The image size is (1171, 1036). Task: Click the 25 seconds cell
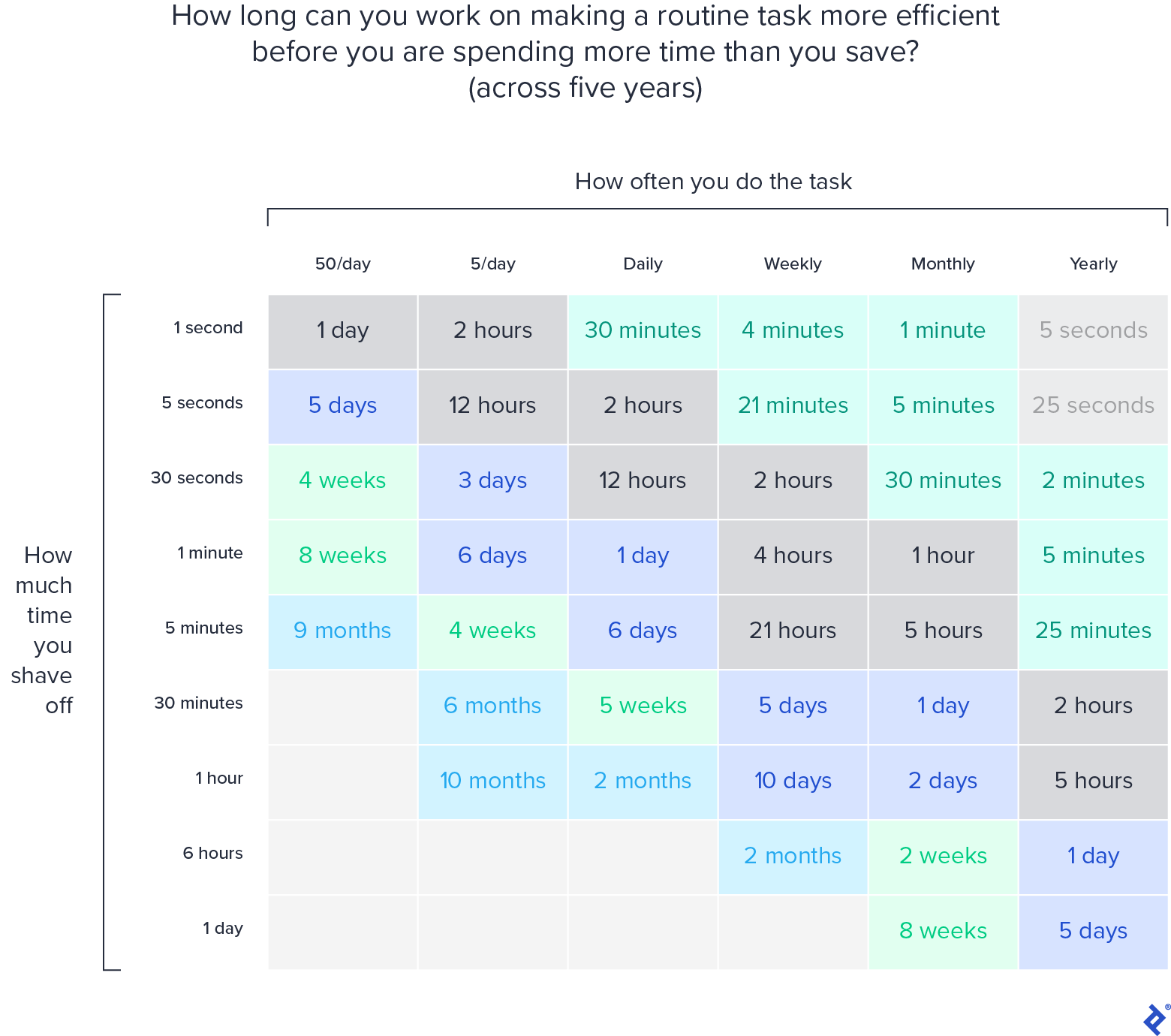click(1093, 405)
